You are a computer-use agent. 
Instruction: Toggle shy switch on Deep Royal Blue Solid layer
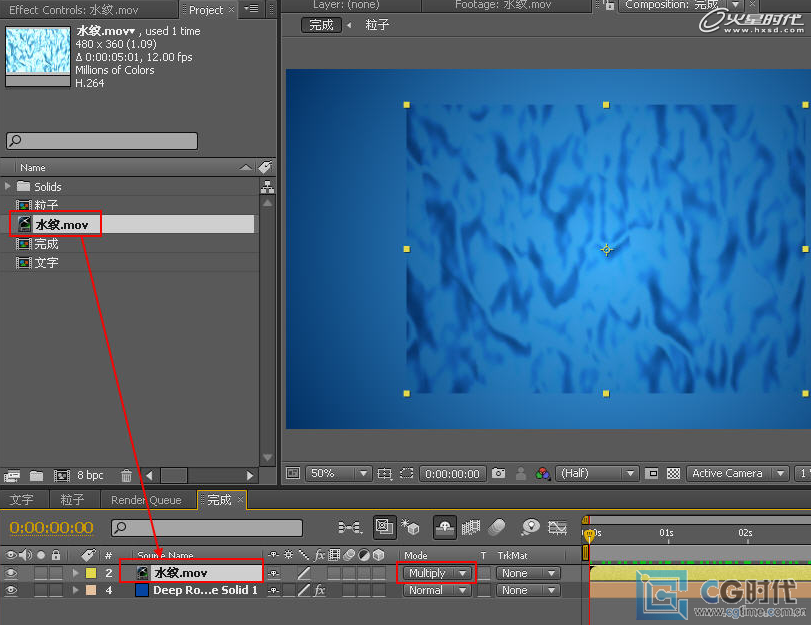[x=274, y=590]
